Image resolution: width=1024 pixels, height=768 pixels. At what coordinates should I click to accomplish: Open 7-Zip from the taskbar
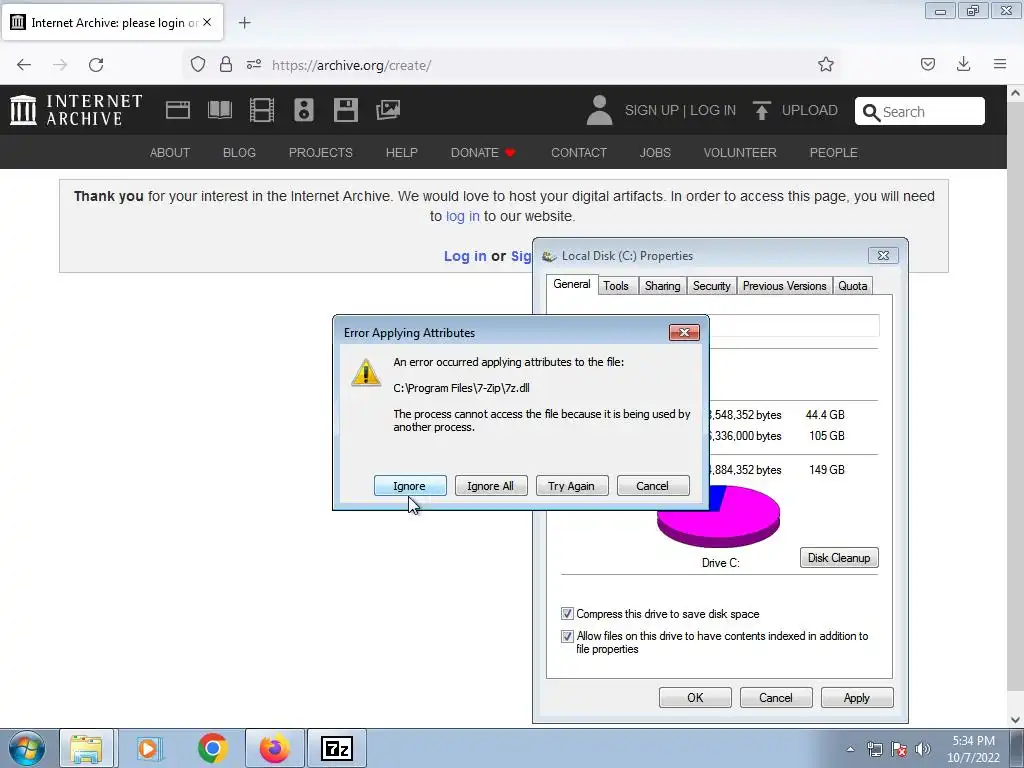coord(337,748)
